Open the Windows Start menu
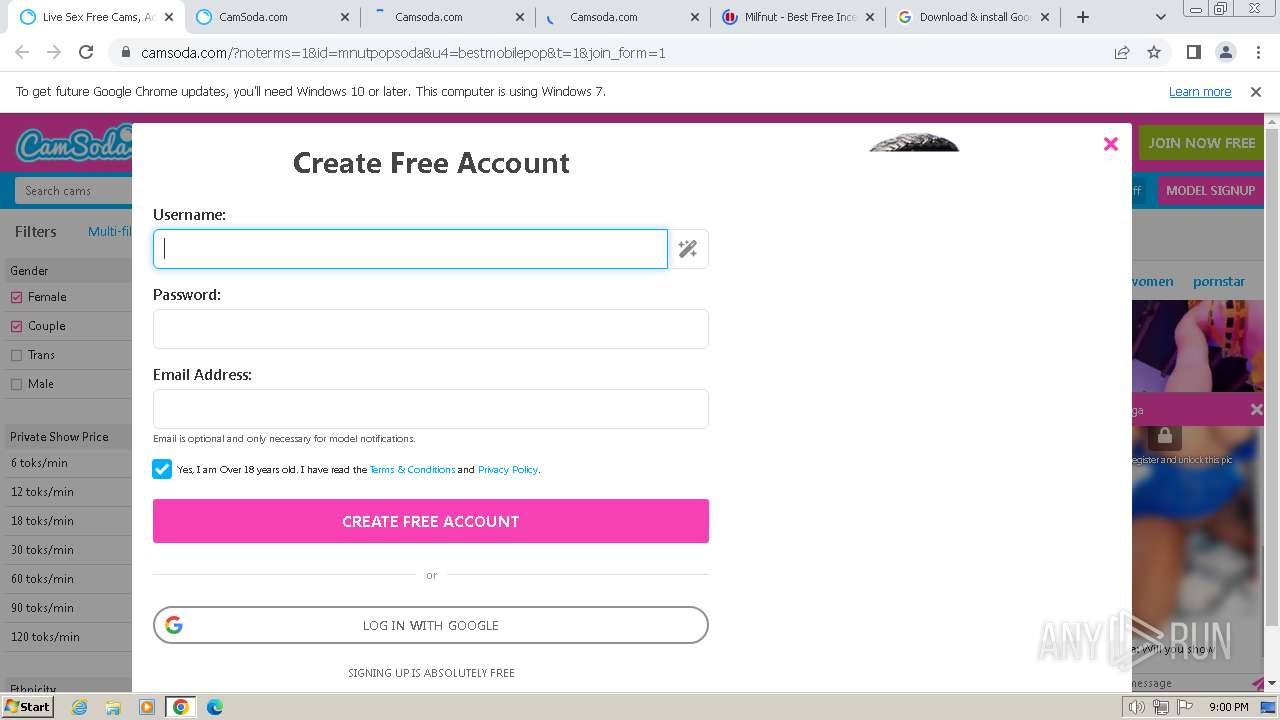Image resolution: width=1280 pixels, height=720 pixels. [x=27, y=707]
